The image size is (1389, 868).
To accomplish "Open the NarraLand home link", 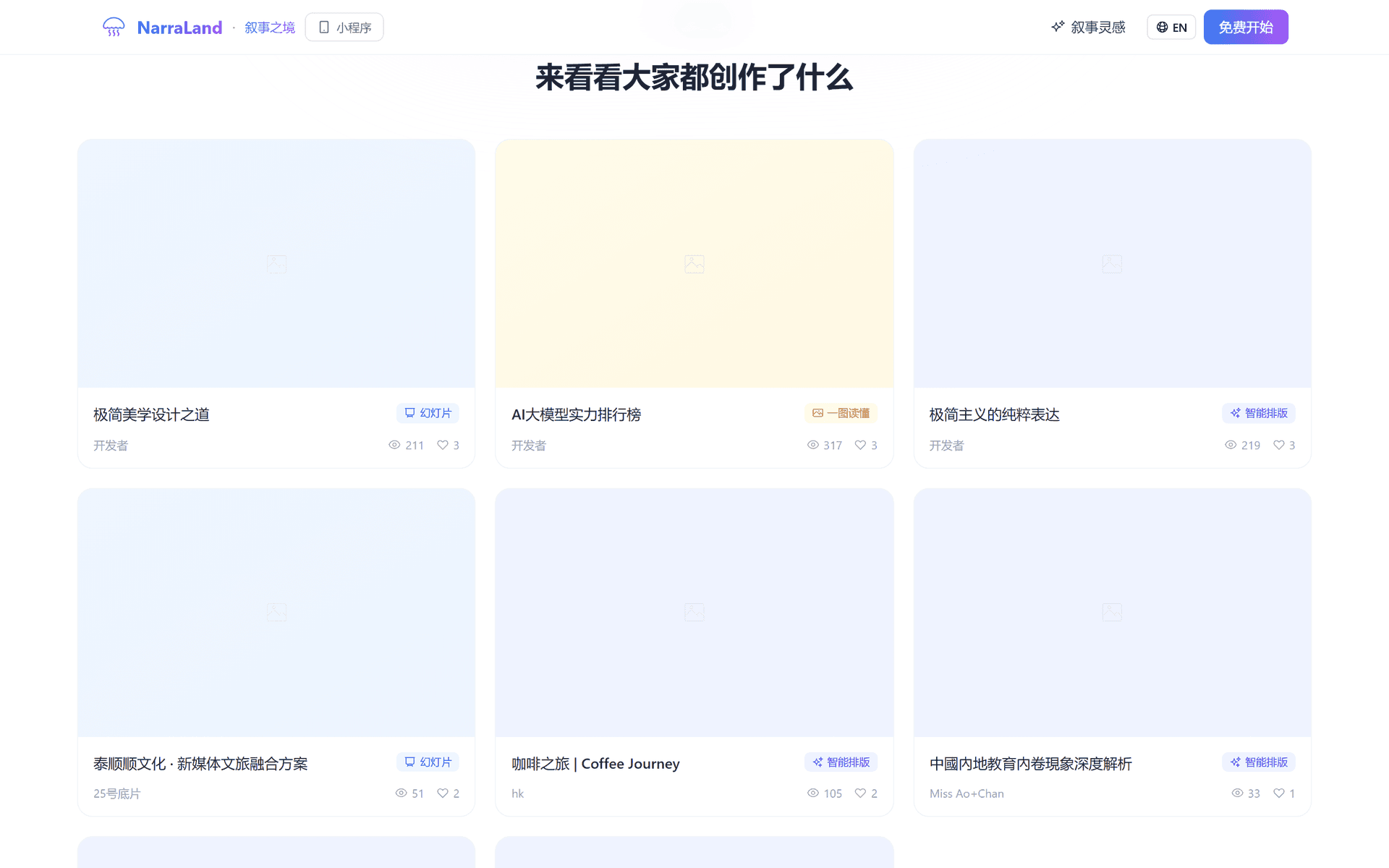I will pos(179,27).
